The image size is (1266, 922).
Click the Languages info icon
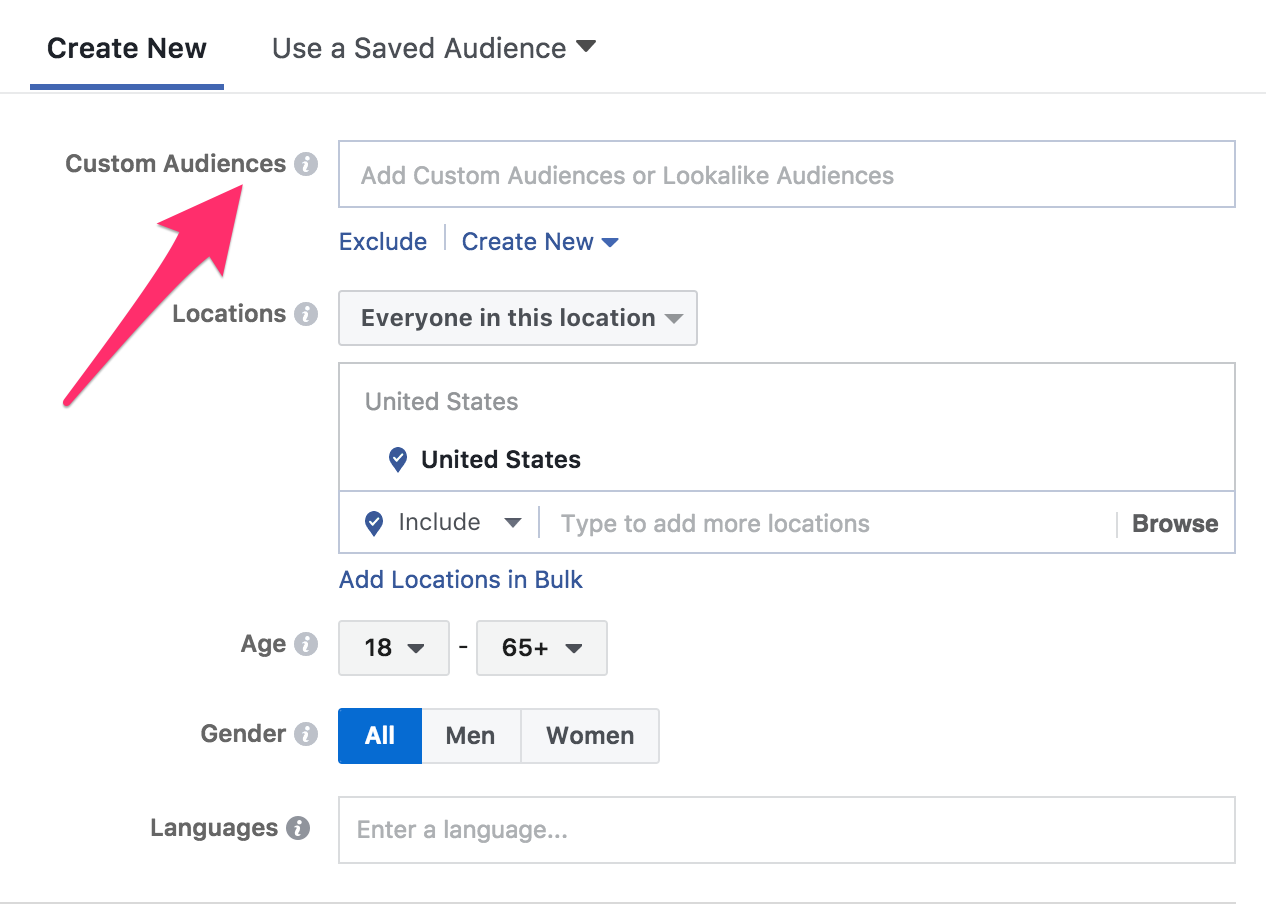(300, 827)
